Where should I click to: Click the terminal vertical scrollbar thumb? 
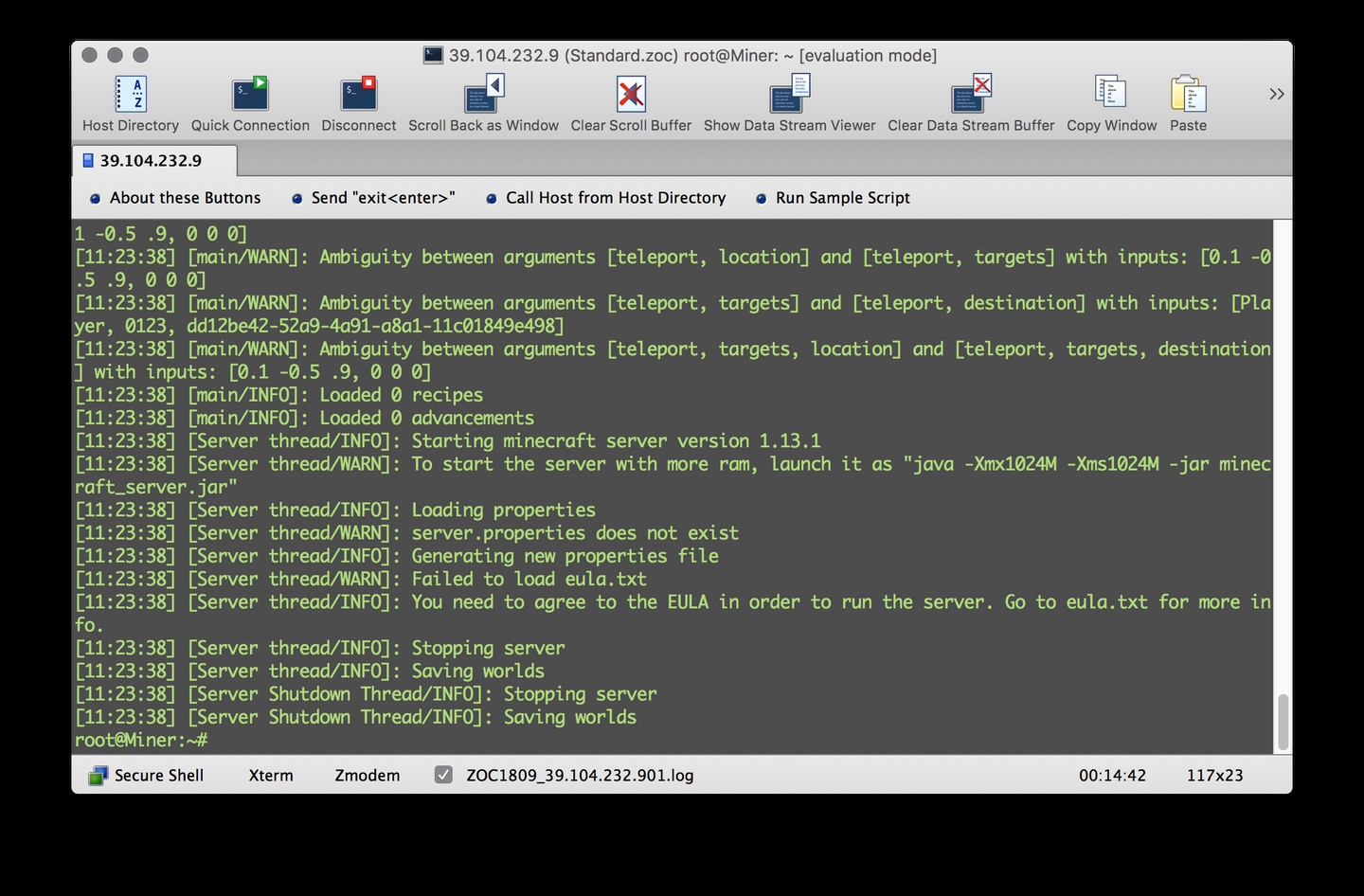[x=1283, y=721]
